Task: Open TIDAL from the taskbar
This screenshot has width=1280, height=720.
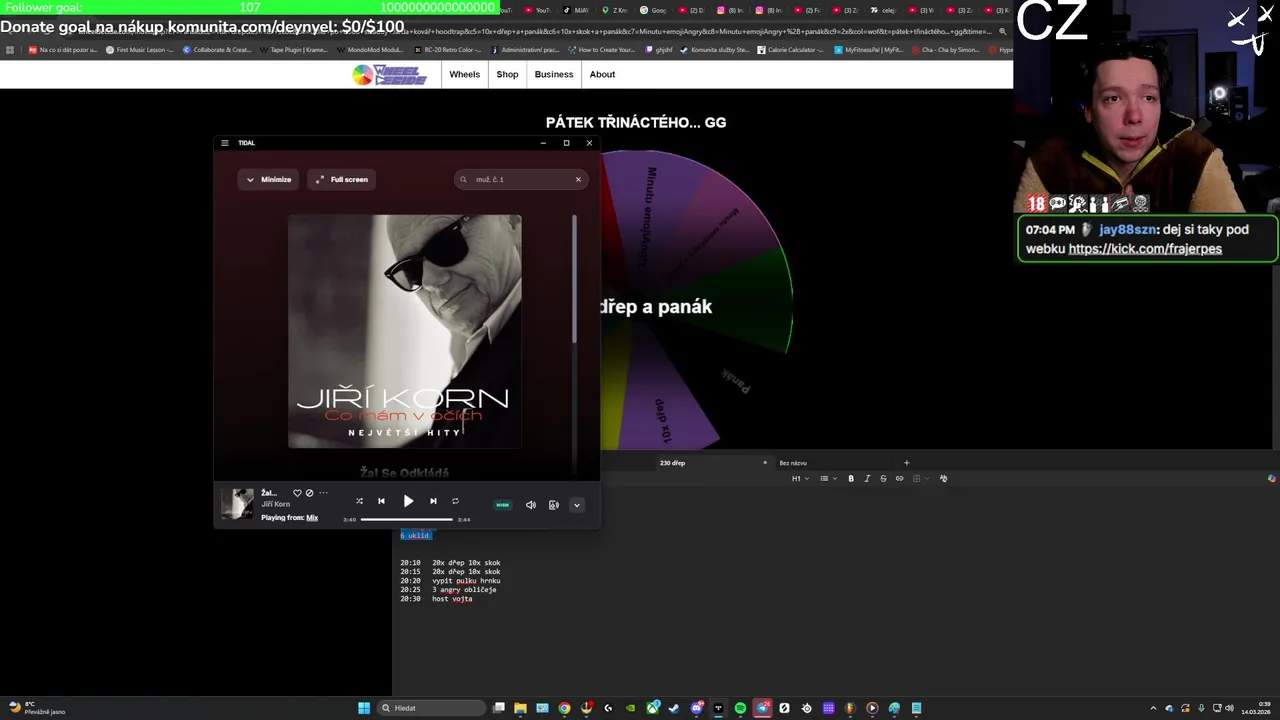Action: point(718,708)
